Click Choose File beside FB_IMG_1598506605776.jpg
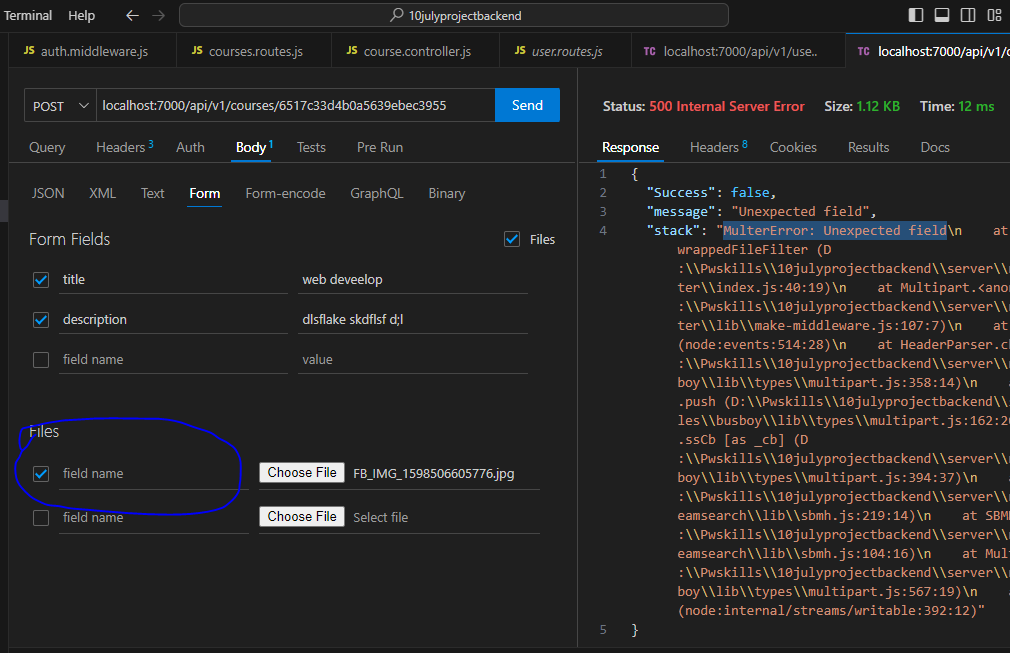The height and width of the screenshot is (653, 1010). (x=302, y=473)
